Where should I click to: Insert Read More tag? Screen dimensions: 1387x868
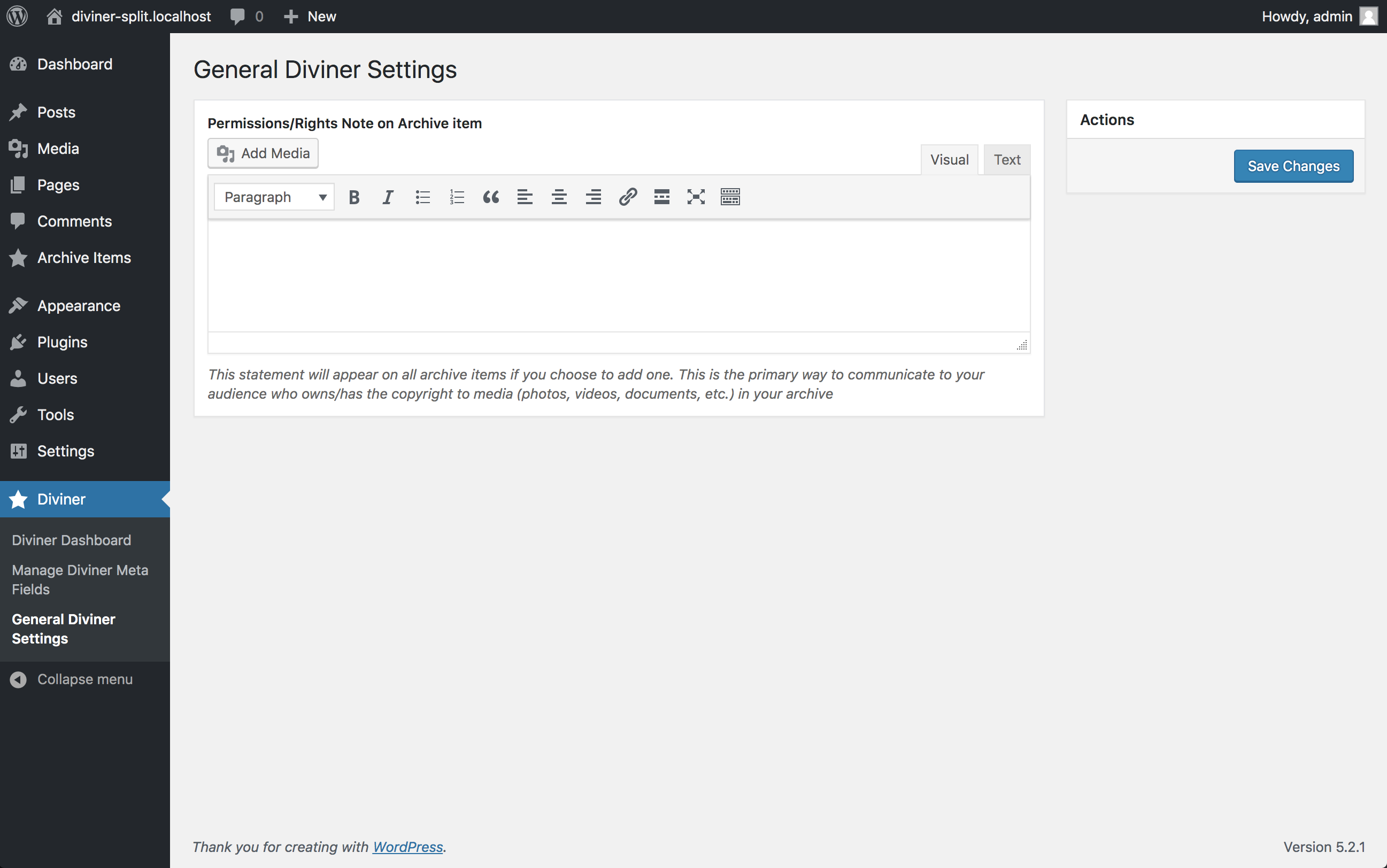661,197
